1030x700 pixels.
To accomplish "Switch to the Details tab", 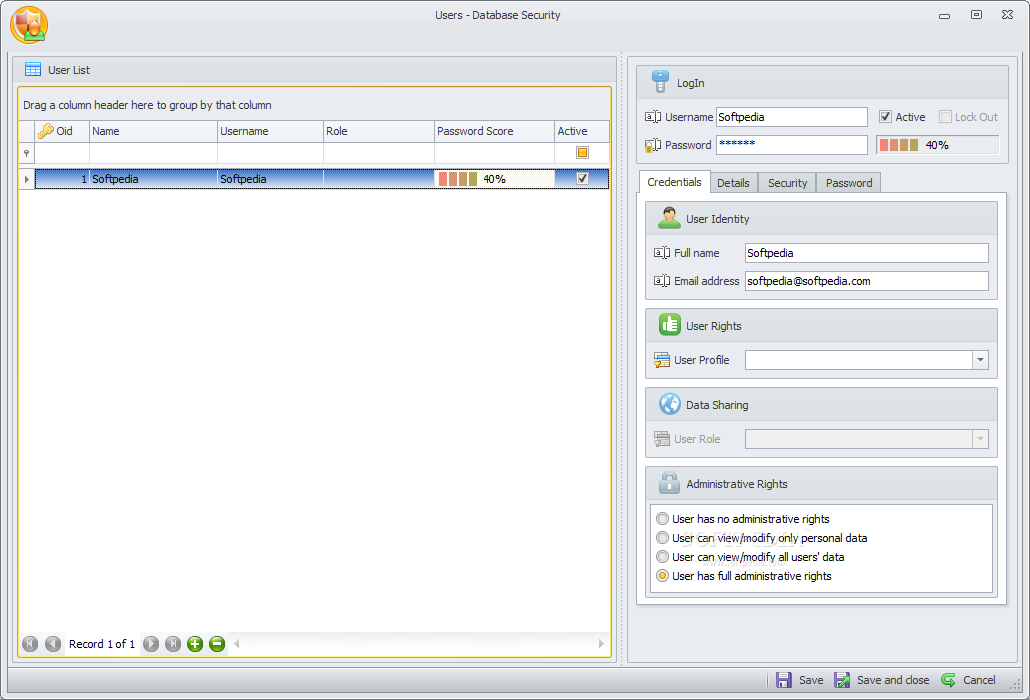I will [x=733, y=183].
